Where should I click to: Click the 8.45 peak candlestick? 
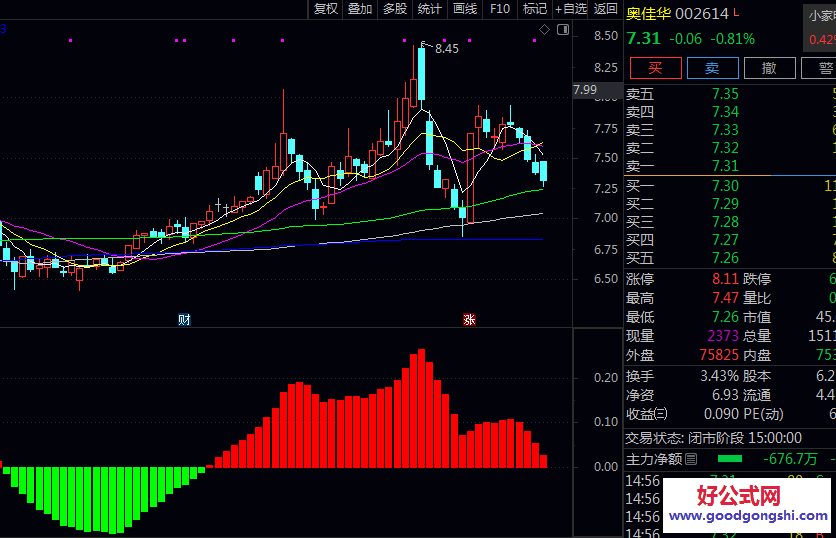coord(422,74)
